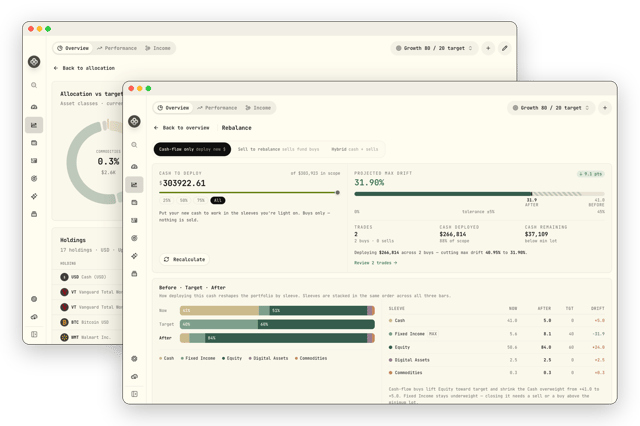Select the Hybrid cash + sells mode

point(355,149)
